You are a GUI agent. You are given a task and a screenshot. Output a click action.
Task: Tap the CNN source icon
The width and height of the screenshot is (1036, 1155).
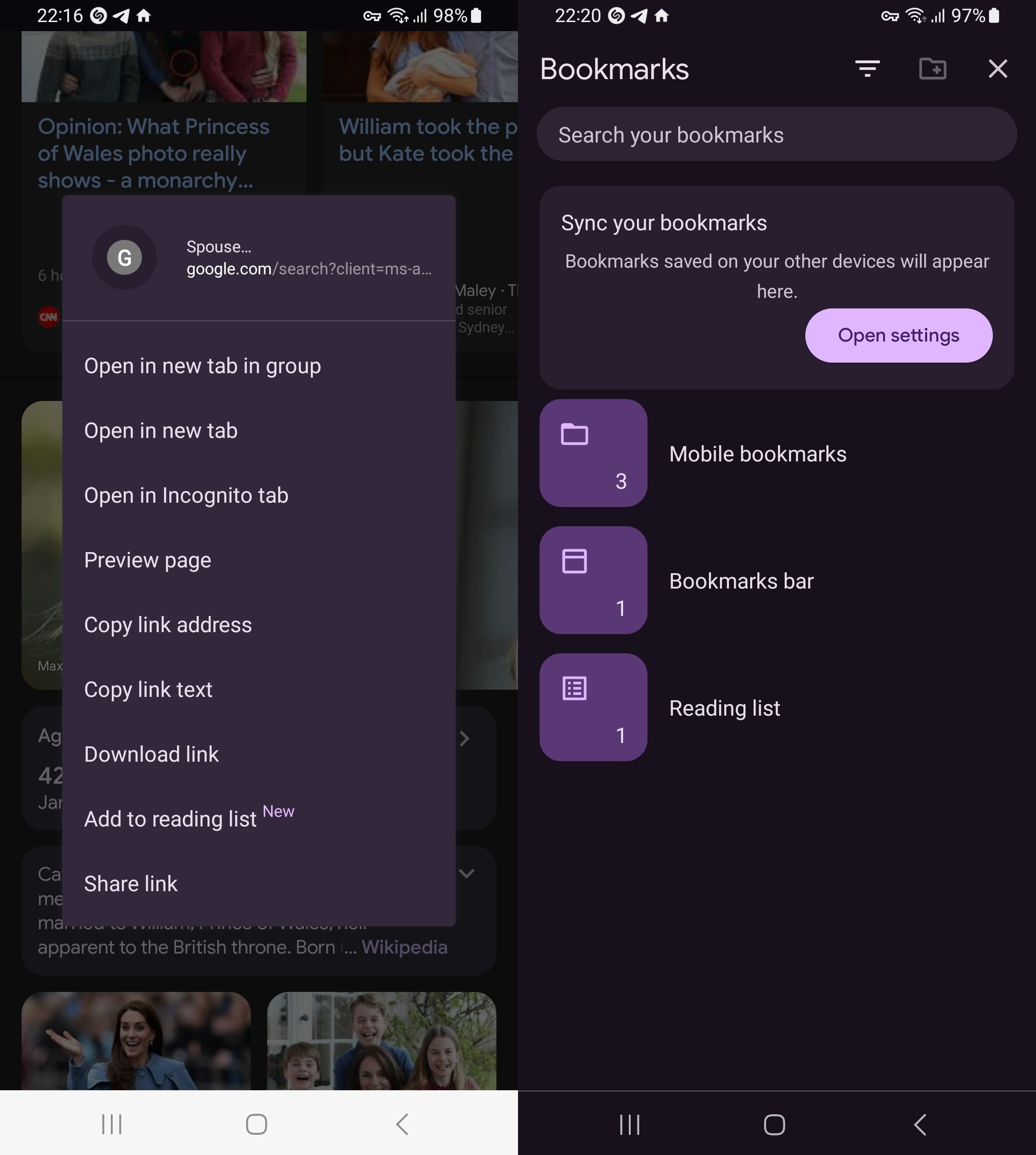click(x=48, y=317)
